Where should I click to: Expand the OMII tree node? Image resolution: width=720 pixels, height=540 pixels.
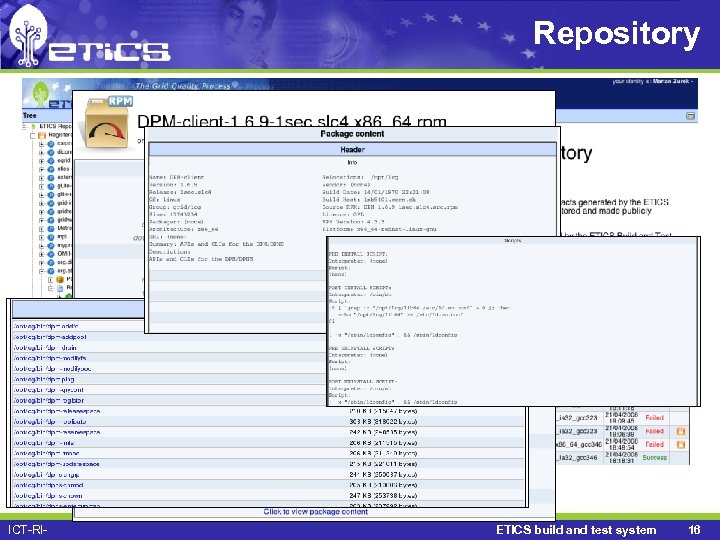(x=42, y=254)
